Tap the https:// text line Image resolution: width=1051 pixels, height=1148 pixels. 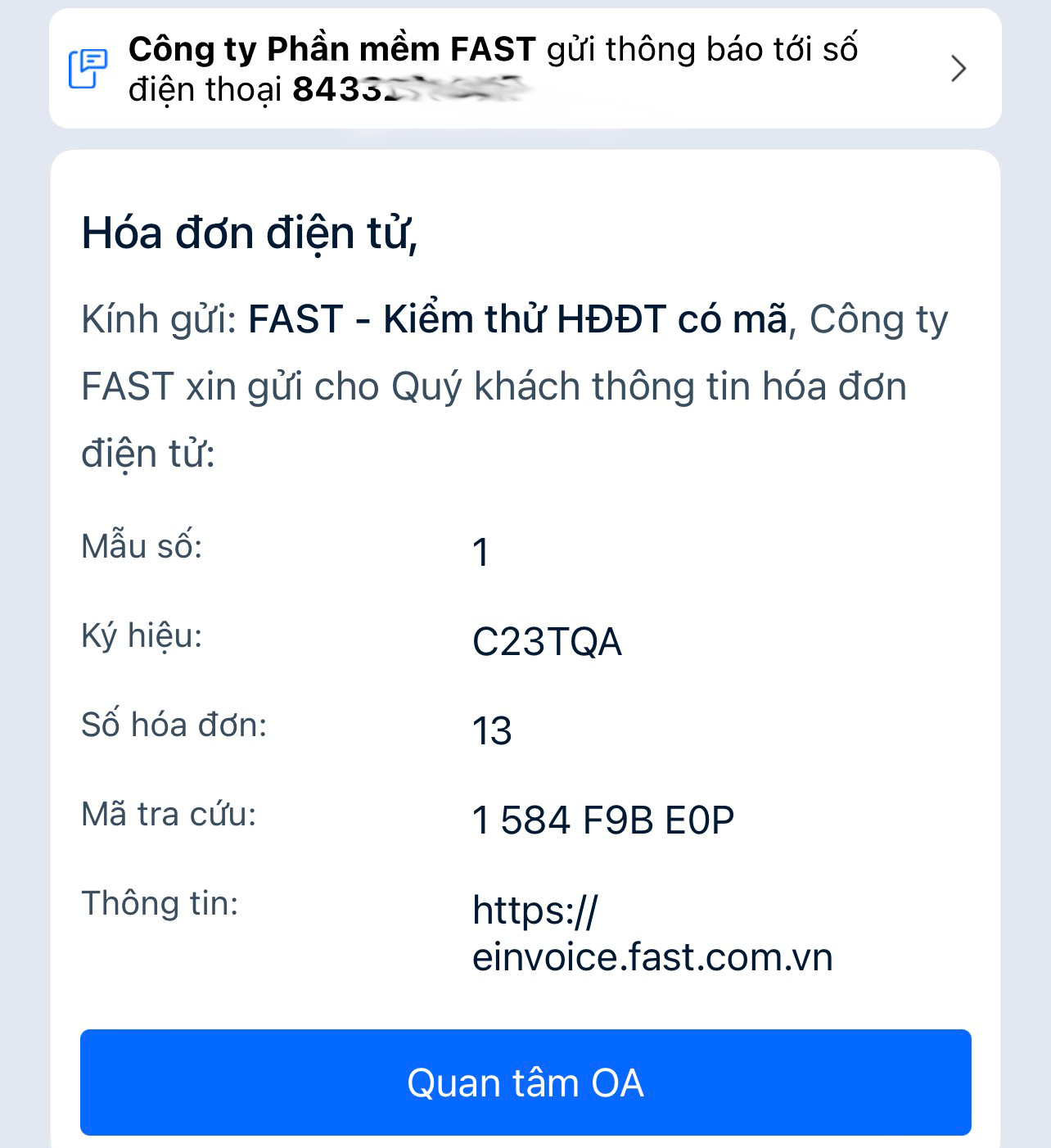coord(535,910)
